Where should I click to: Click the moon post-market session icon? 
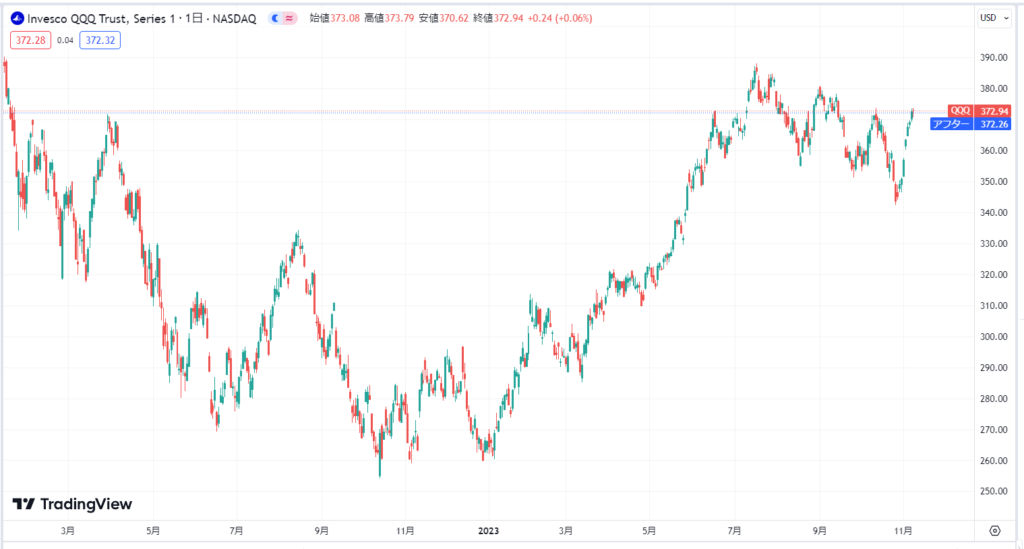[276, 18]
